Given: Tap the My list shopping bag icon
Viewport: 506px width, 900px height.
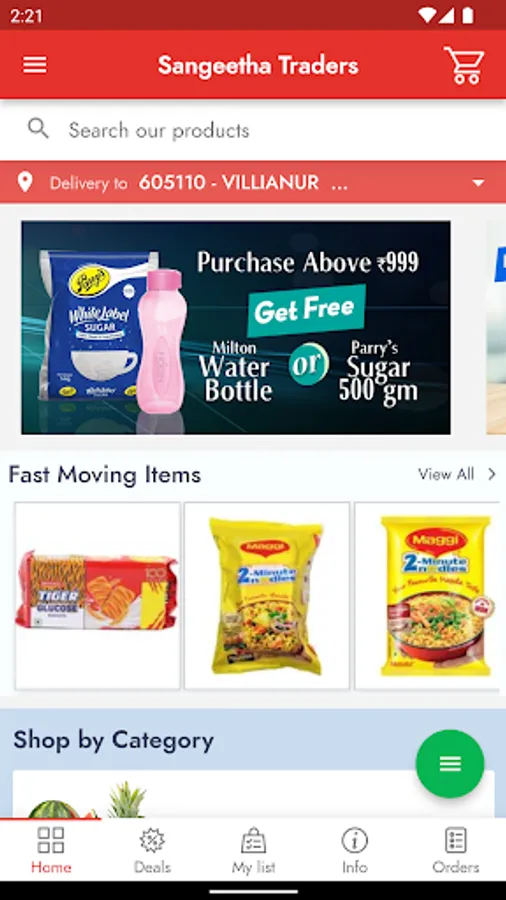Looking at the screenshot, I should click(253, 841).
